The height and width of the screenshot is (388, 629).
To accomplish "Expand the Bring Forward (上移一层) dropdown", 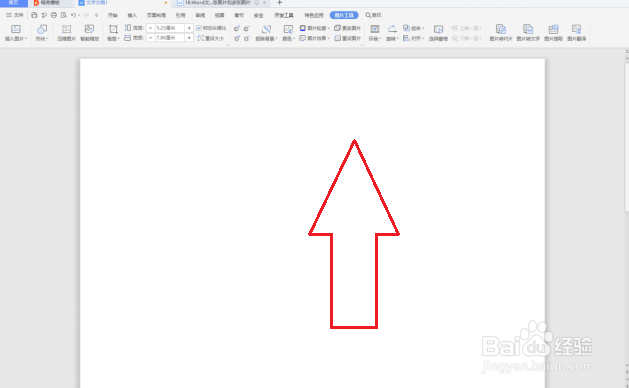I will tap(481, 28).
